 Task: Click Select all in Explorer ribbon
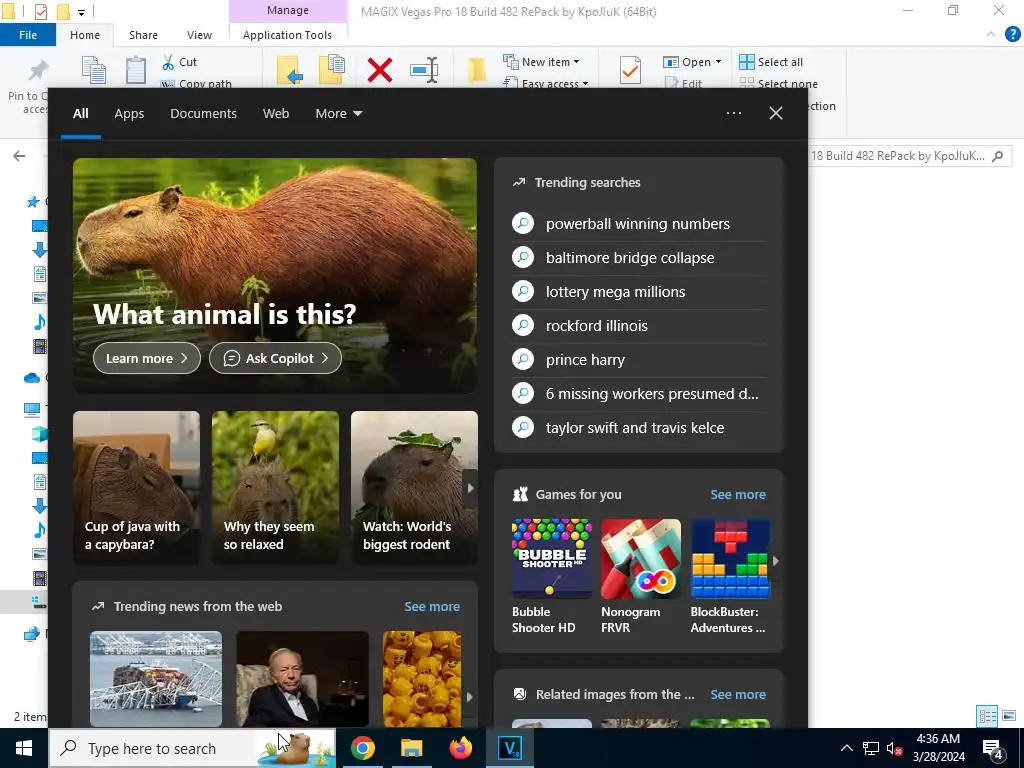coord(771,62)
